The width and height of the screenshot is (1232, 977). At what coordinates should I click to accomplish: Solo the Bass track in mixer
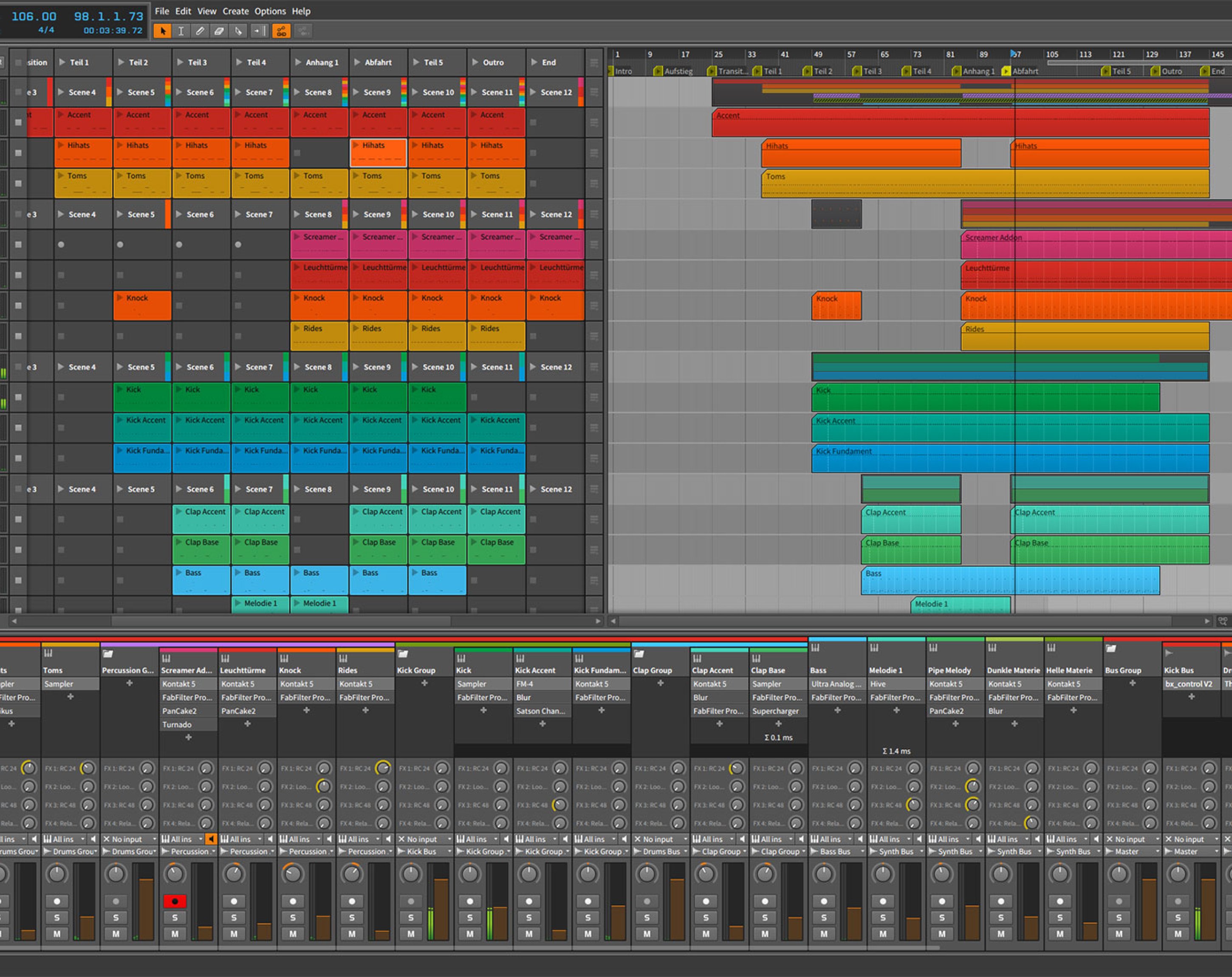coord(823,918)
